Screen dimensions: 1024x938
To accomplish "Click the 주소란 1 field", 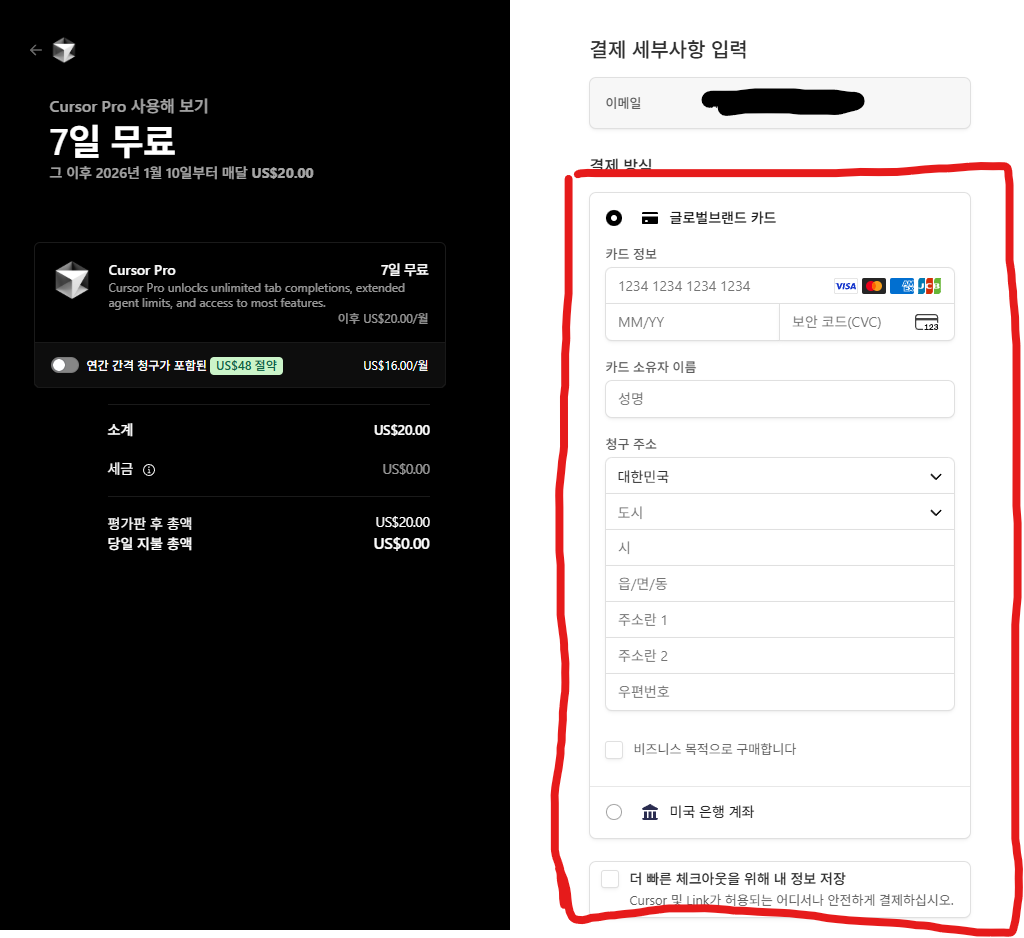I will click(780, 620).
